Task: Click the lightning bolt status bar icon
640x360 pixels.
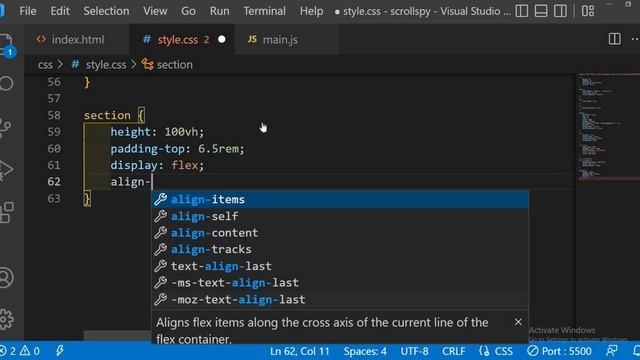Action: point(60,351)
